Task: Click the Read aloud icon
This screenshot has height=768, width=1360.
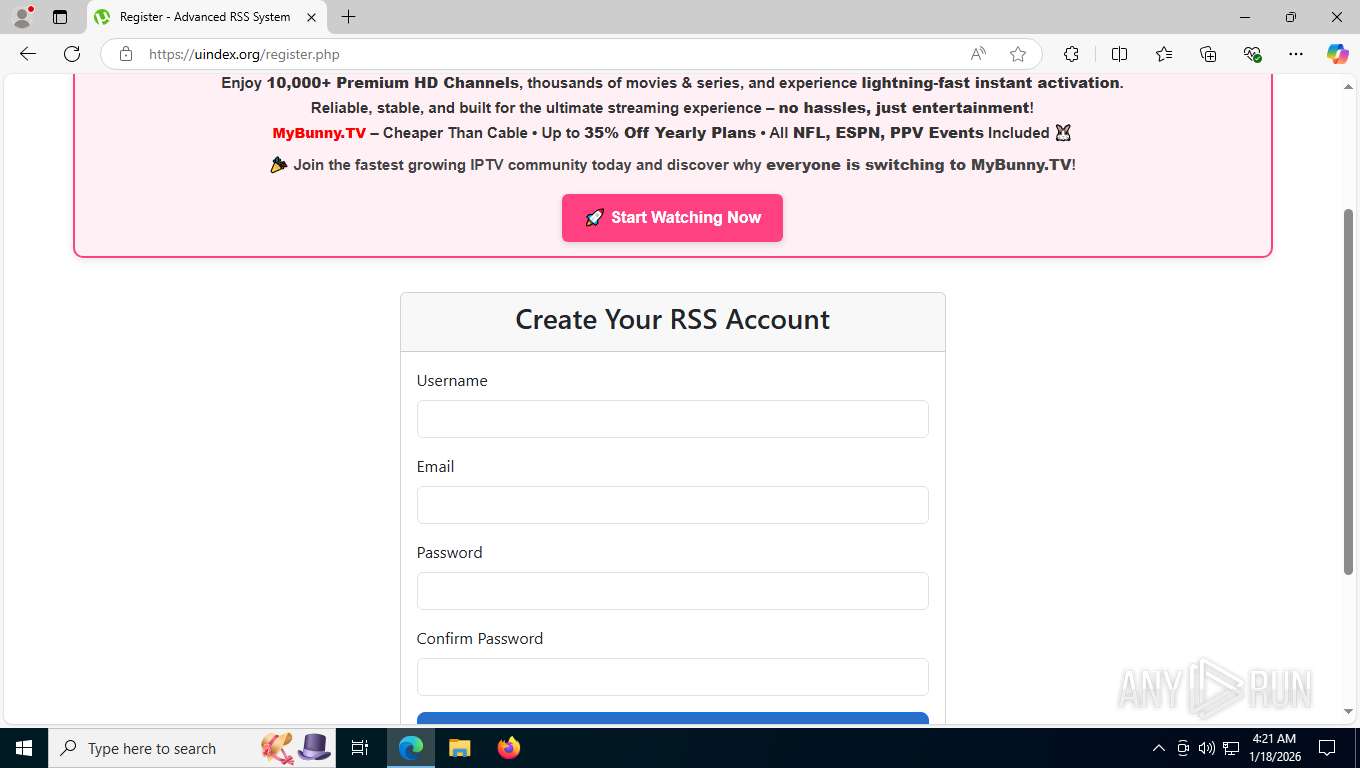Action: pyautogui.click(x=978, y=54)
